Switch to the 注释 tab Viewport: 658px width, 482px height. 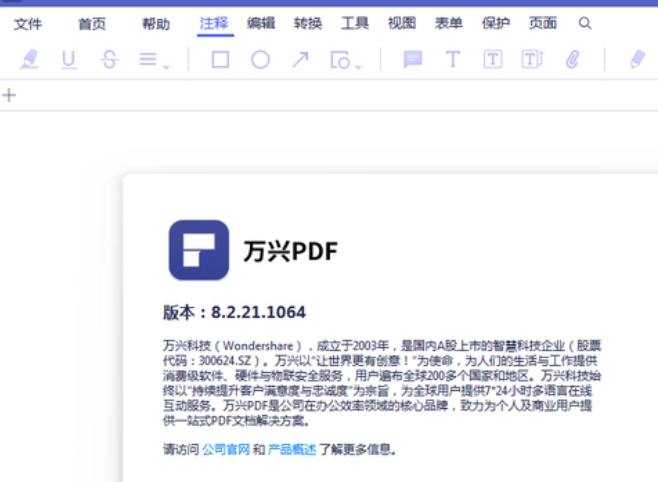pos(214,23)
